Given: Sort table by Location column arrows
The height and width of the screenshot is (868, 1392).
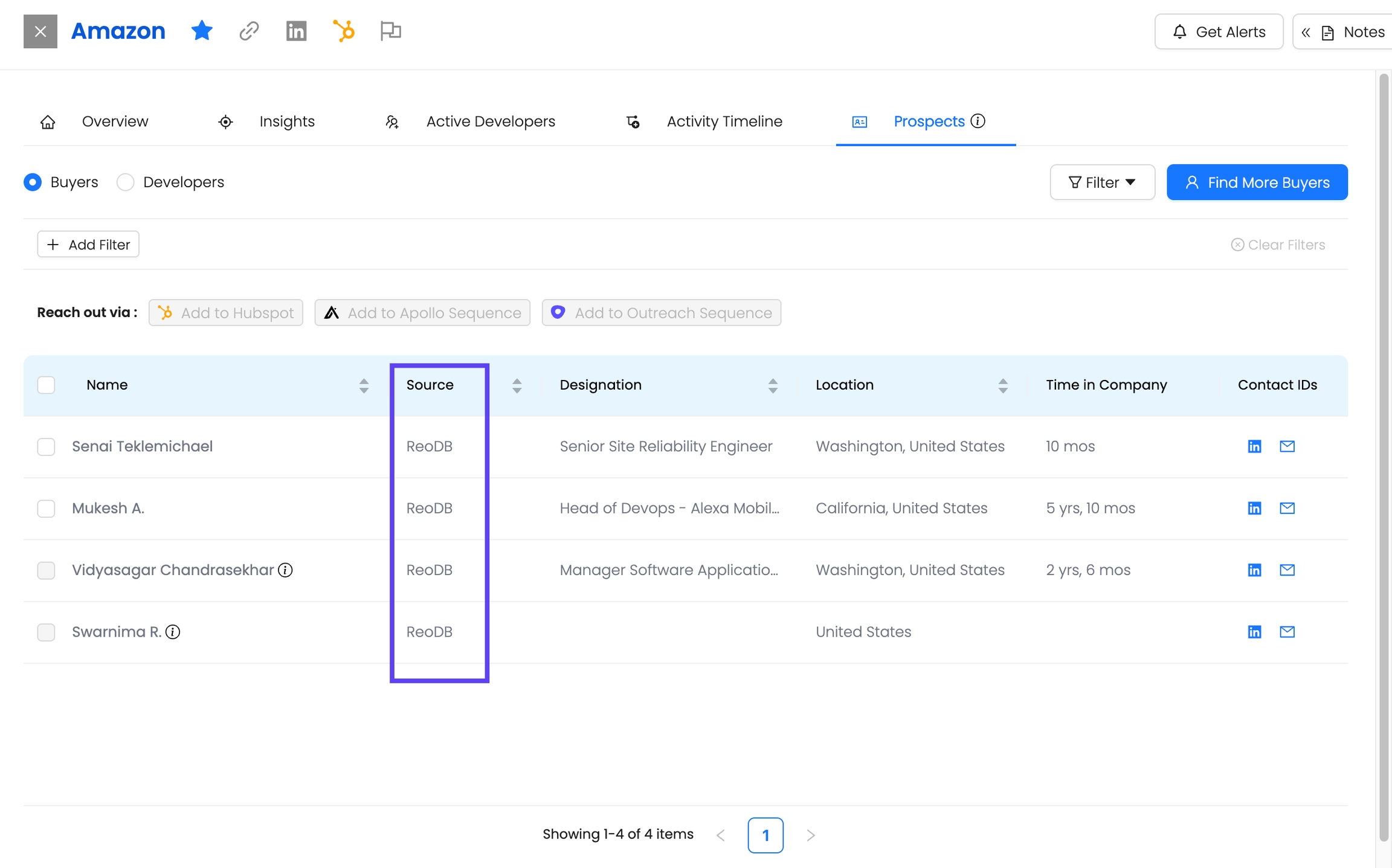Looking at the screenshot, I should pos(1003,385).
